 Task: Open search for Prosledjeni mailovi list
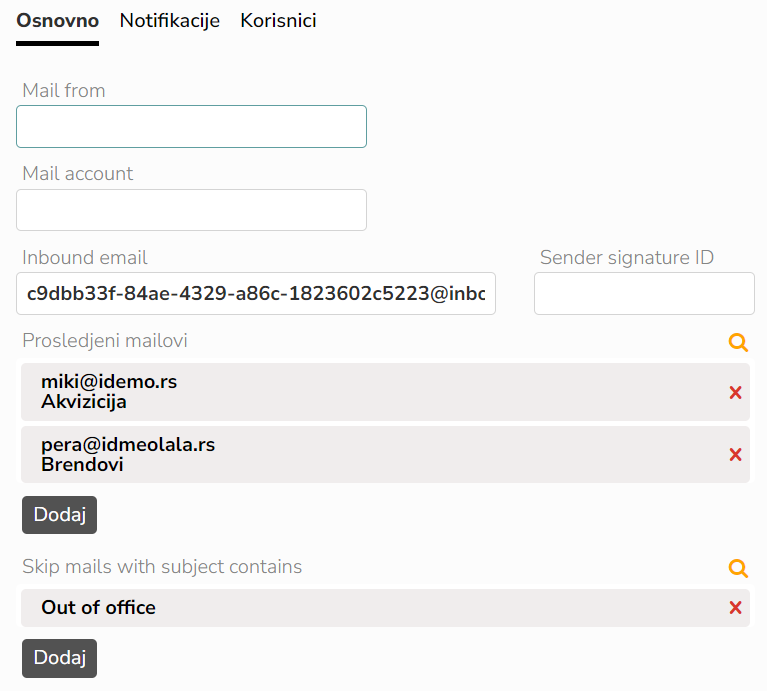pos(738,342)
